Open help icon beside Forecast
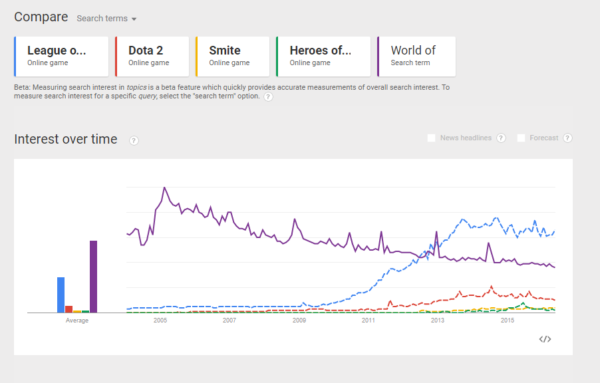The width and height of the screenshot is (600, 383). [568, 138]
